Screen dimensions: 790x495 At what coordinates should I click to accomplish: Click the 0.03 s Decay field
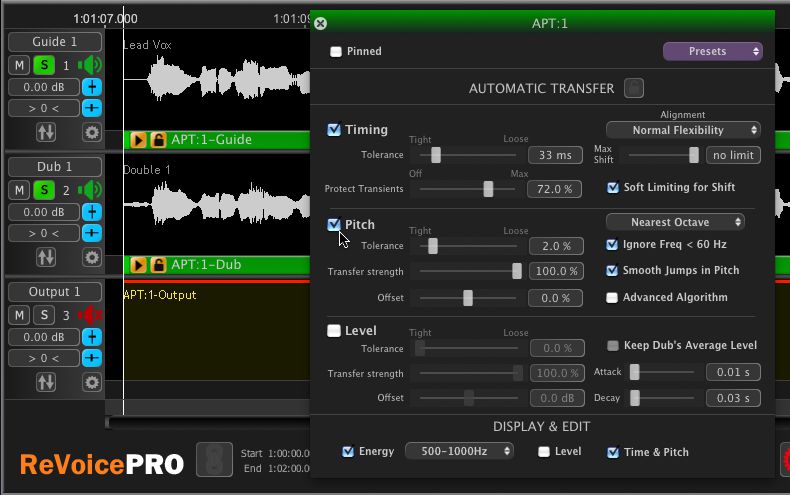(x=733, y=398)
